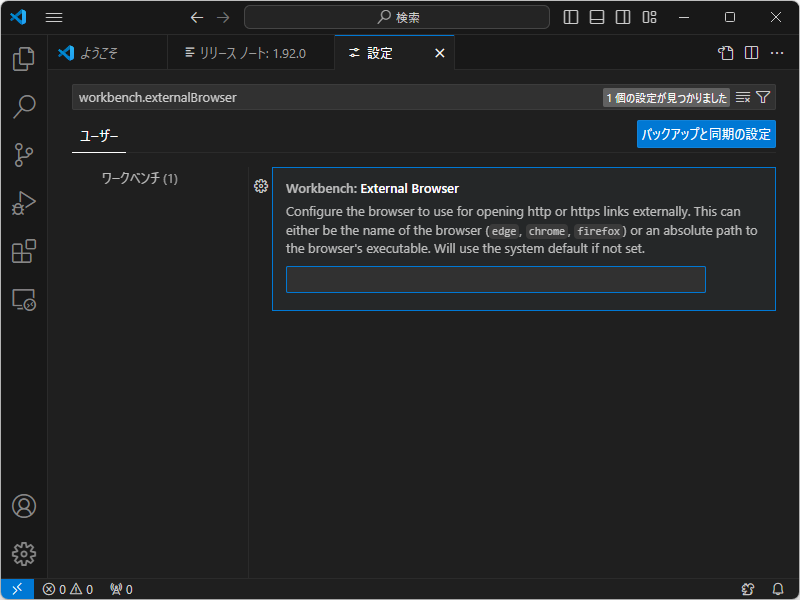The width and height of the screenshot is (800, 600).
Task: Open the editor more actions ellipsis
Action: click(x=777, y=53)
